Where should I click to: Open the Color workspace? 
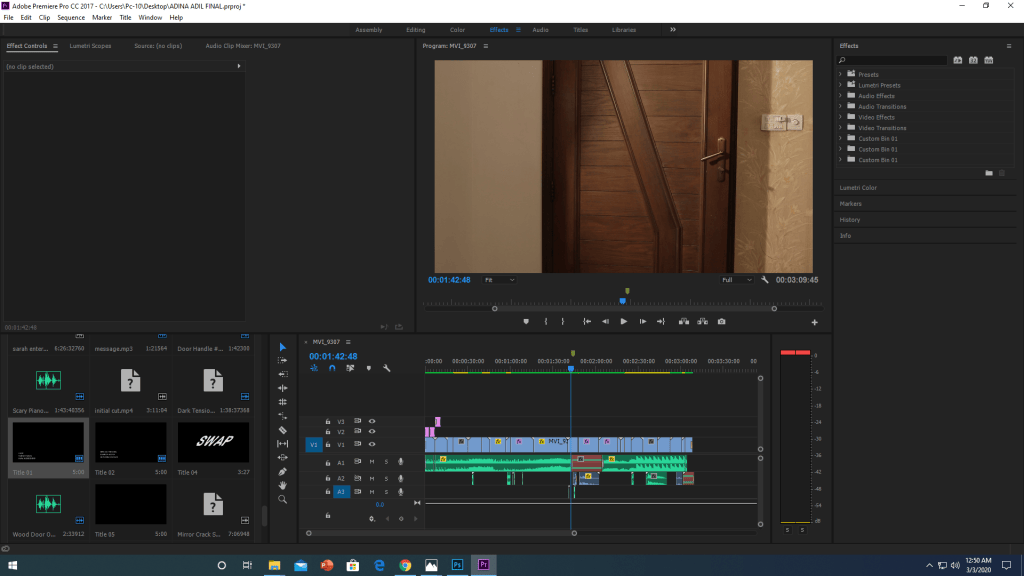(x=457, y=29)
